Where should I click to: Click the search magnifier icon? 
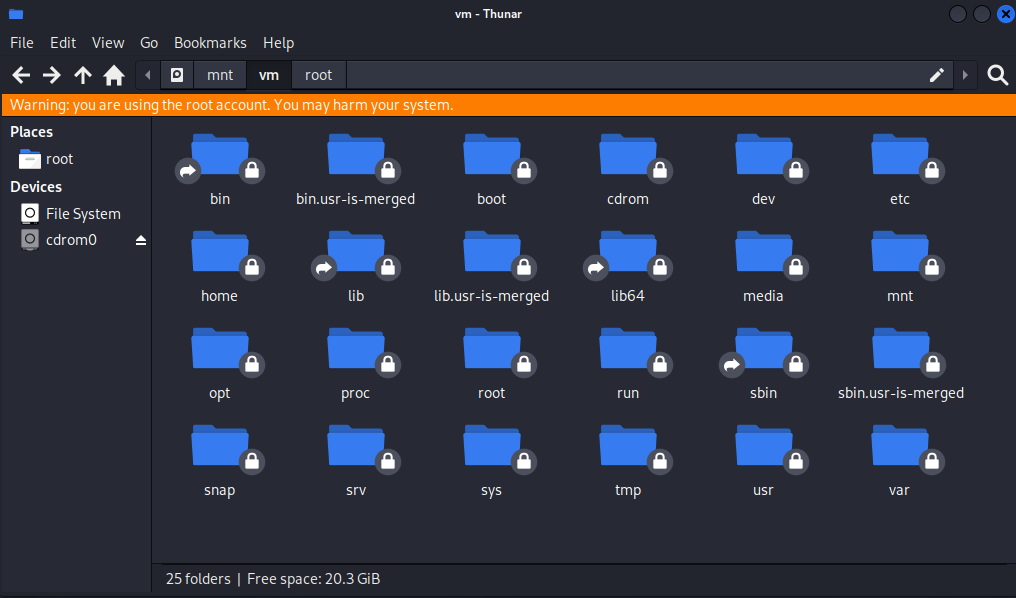pos(997,75)
